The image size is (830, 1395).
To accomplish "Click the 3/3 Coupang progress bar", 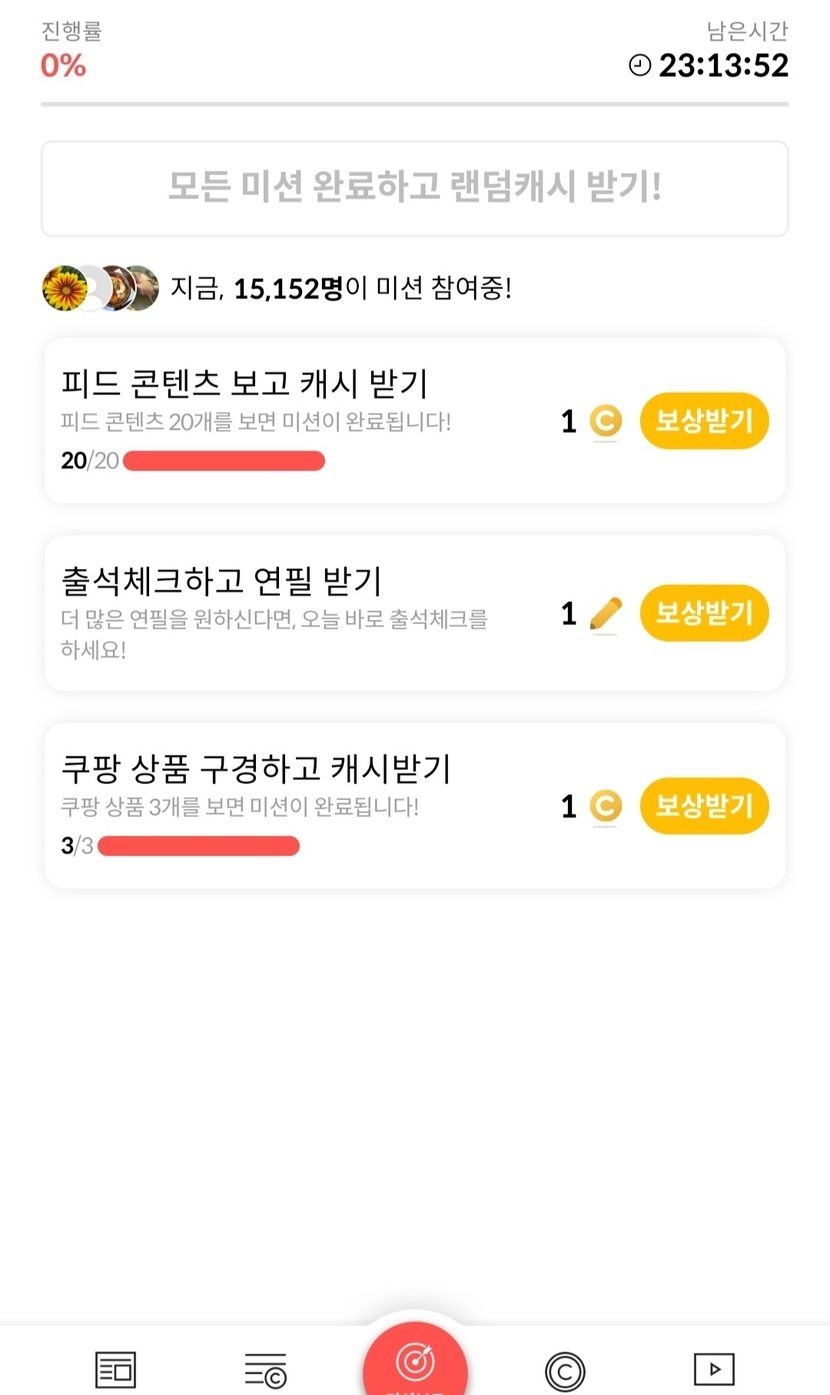I will click(199, 846).
